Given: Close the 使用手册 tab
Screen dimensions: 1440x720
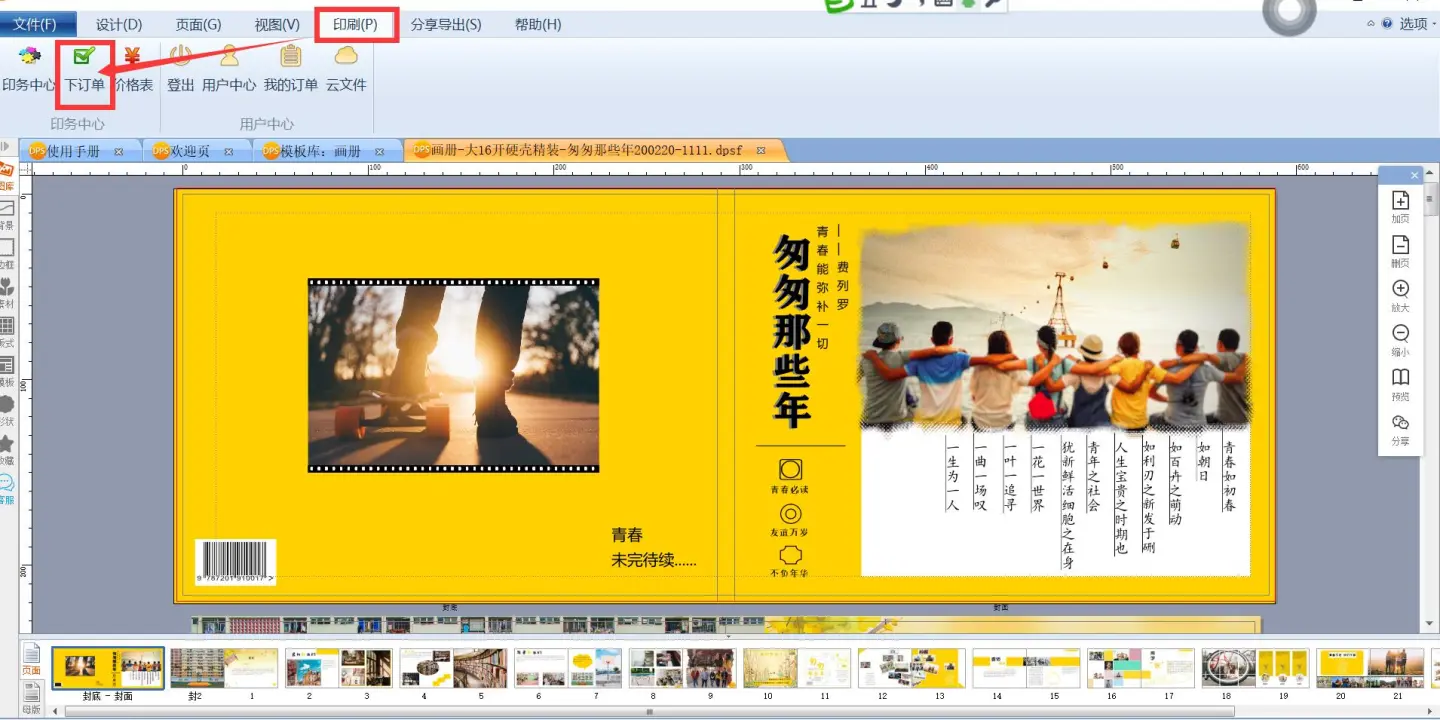Looking at the screenshot, I should 118,152.
